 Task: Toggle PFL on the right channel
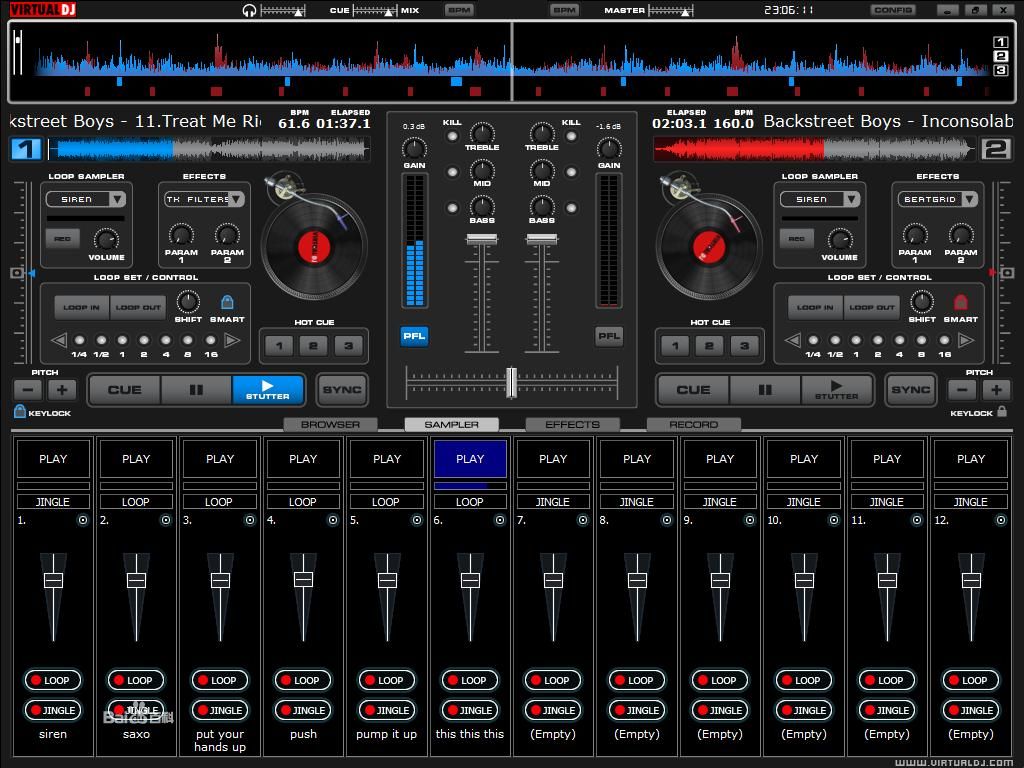pos(609,336)
